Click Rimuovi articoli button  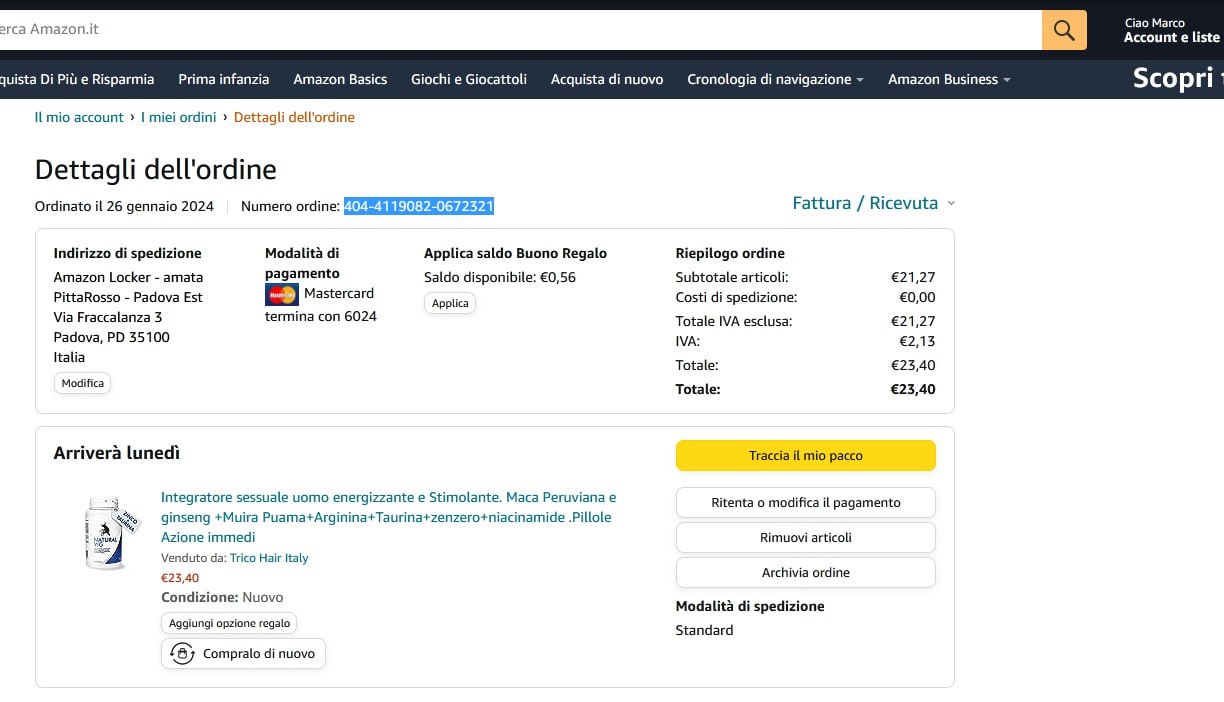(805, 538)
